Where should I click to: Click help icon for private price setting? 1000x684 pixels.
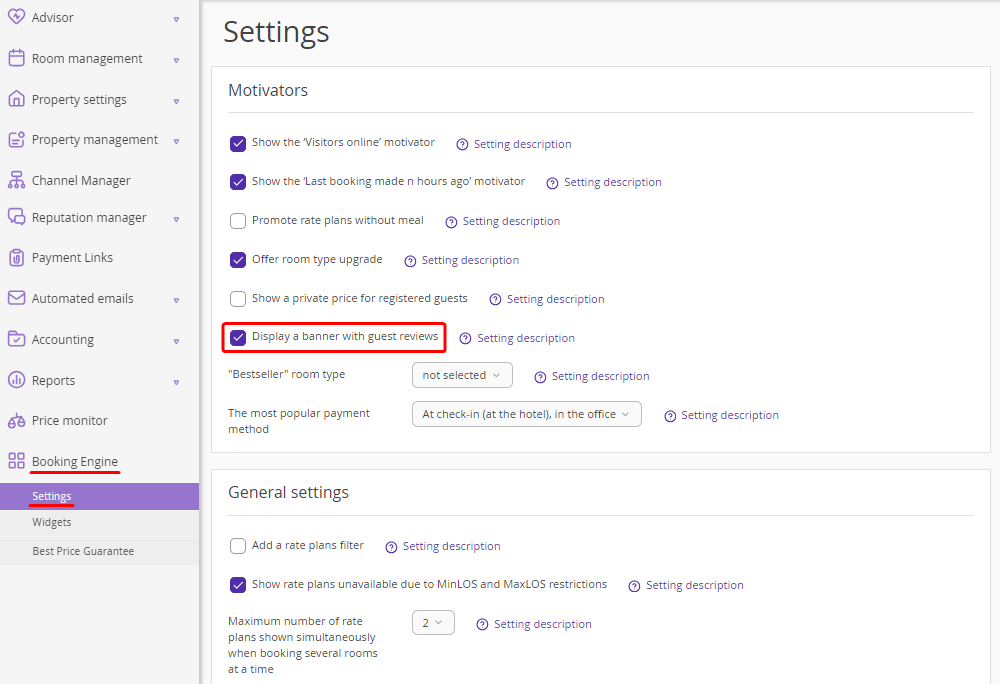coord(495,300)
